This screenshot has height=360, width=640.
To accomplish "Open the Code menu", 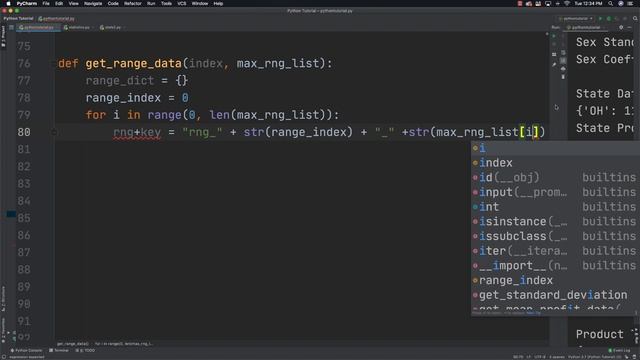I will [x=113, y=3].
